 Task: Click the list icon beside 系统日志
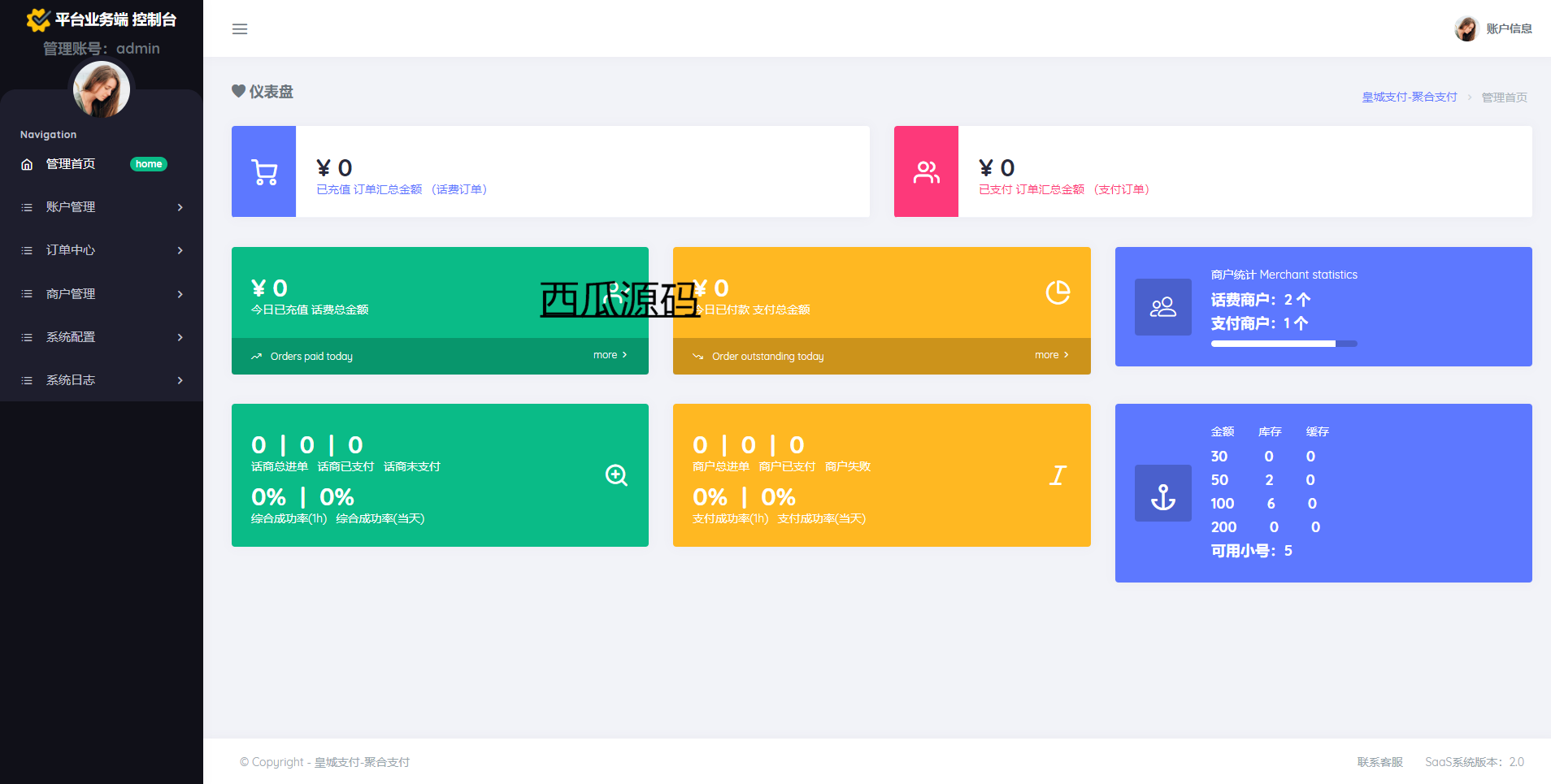coord(27,380)
